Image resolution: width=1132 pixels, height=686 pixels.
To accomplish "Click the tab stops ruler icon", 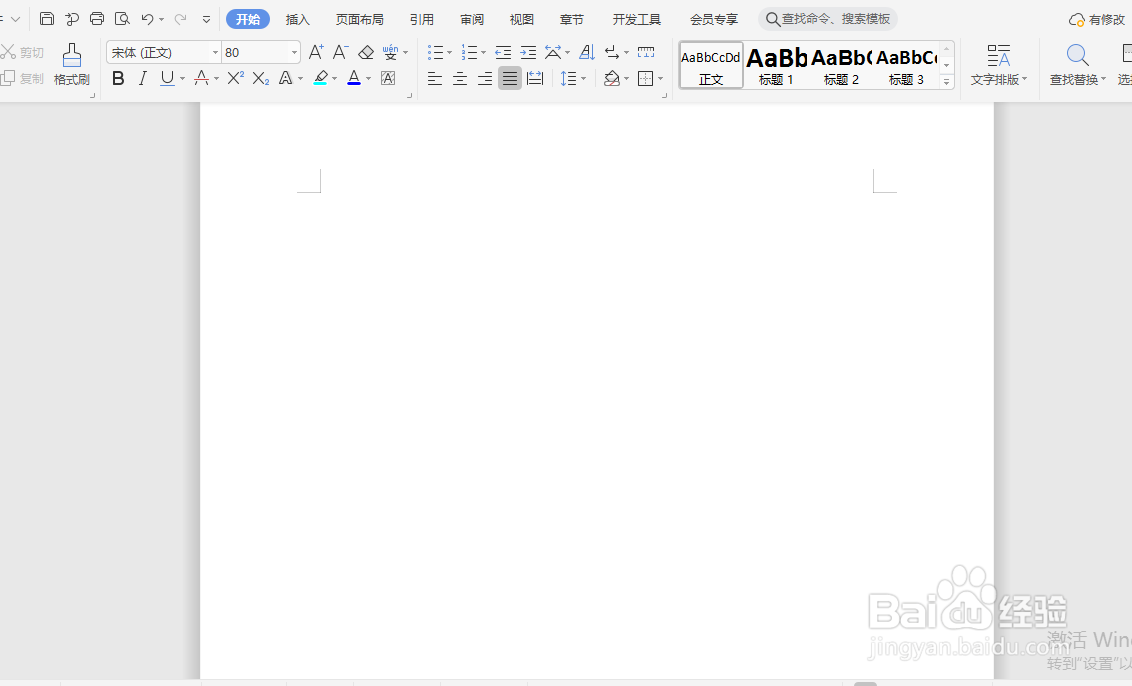I will click(646, 52).
